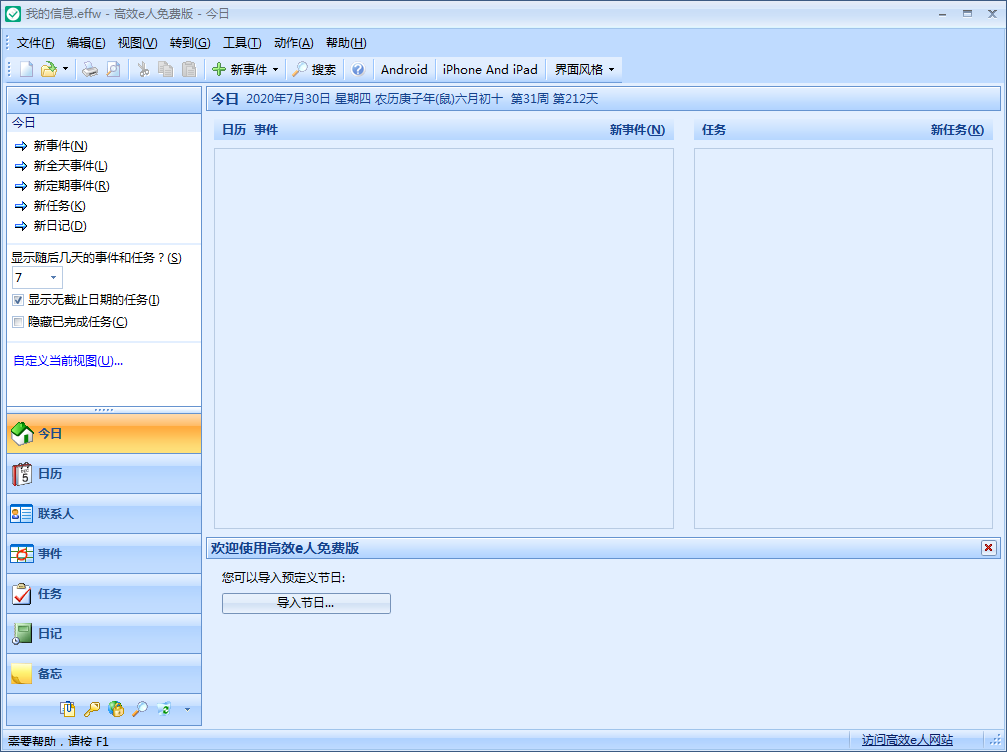Open the 文件(F) menu
This screenshot has width=1007, height=752.
coord(35,43)
